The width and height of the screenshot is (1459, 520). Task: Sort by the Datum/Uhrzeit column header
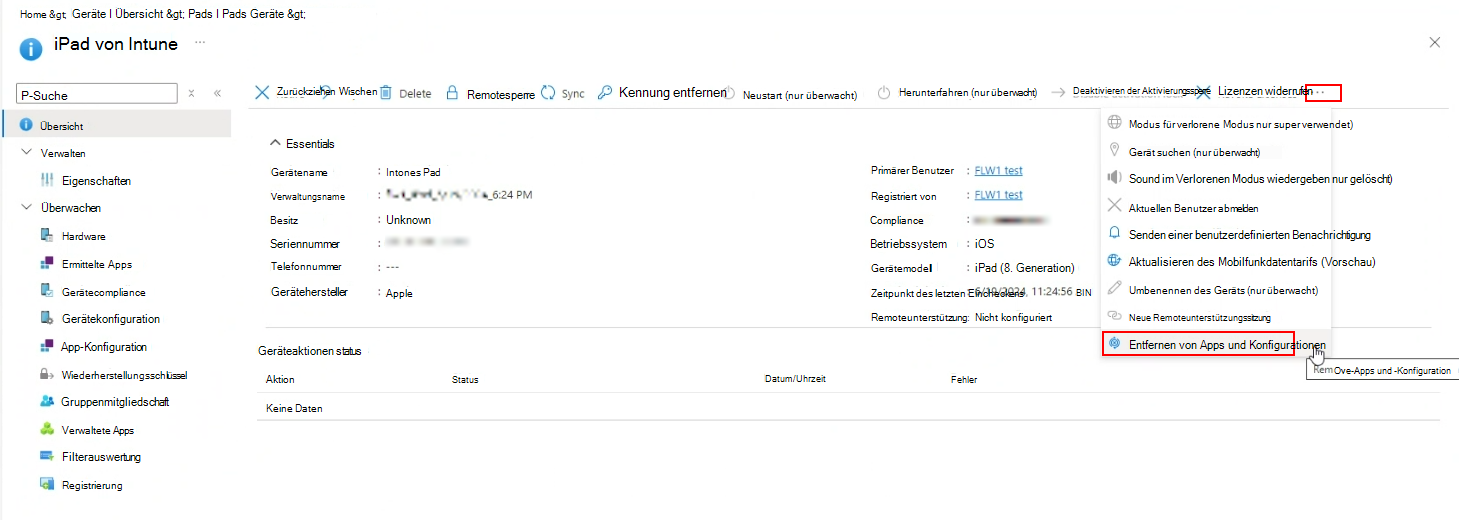795,380
